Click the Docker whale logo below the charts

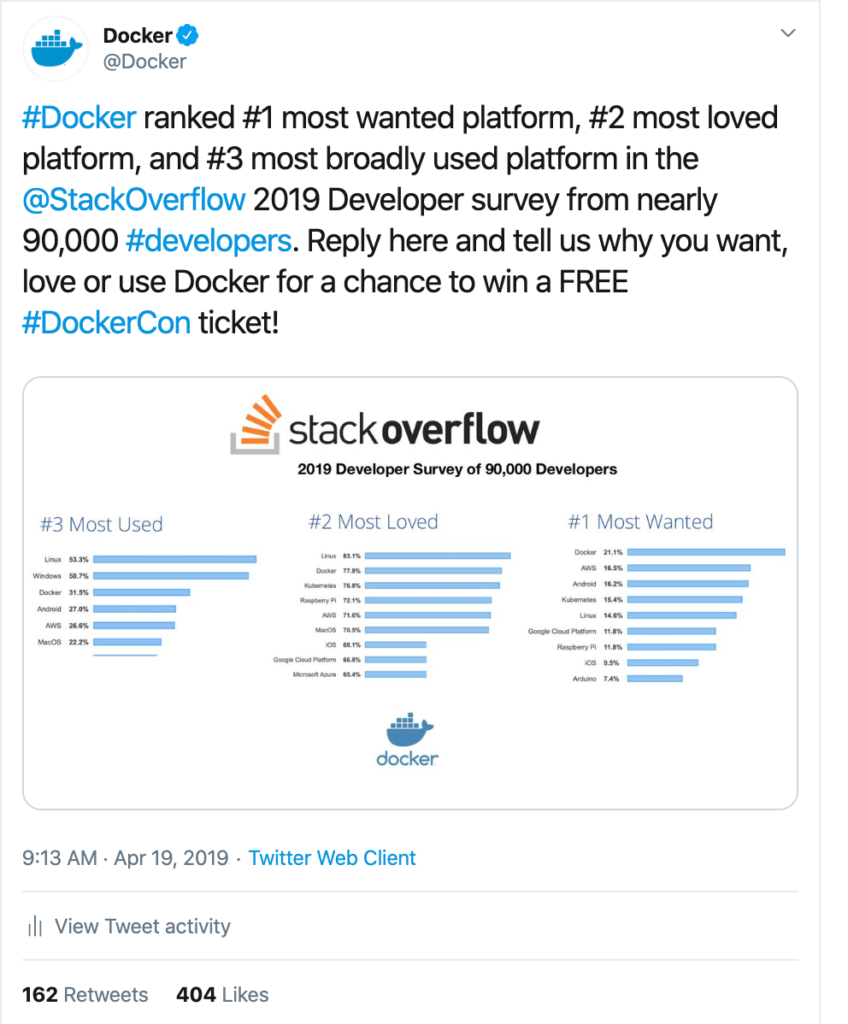[x=410, y=735]
